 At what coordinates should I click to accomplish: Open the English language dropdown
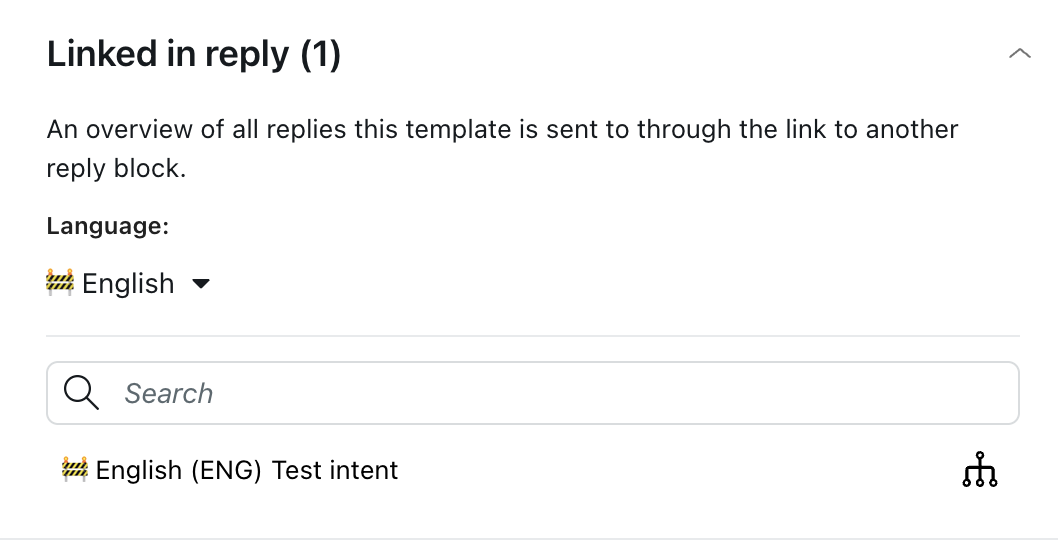click(128, 283)
